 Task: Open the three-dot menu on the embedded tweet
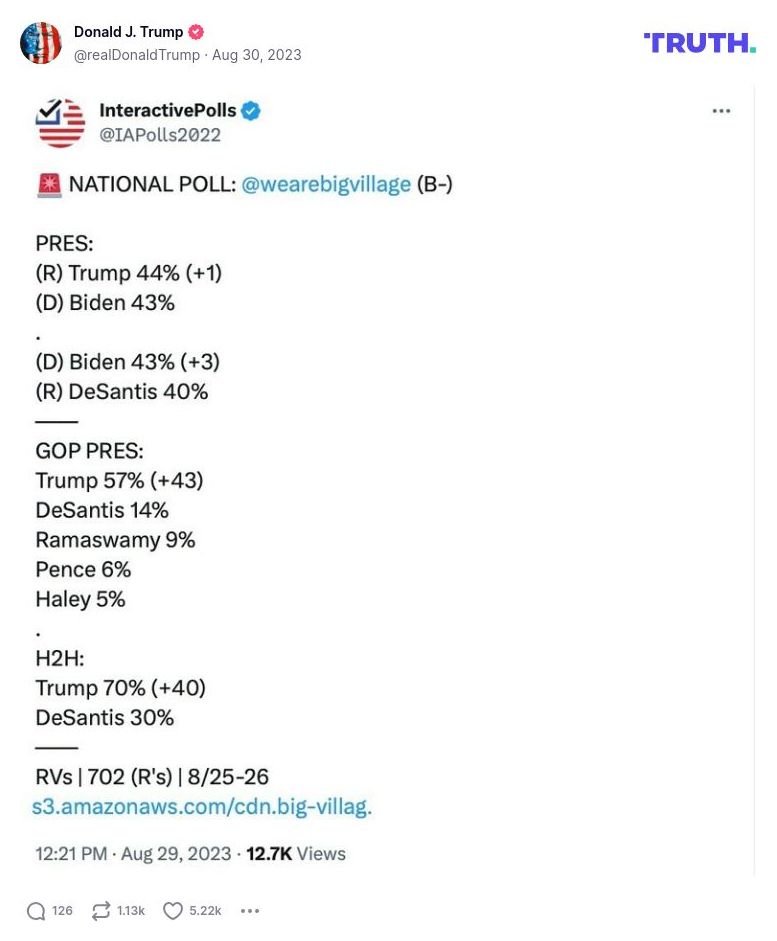click(722, 111)
